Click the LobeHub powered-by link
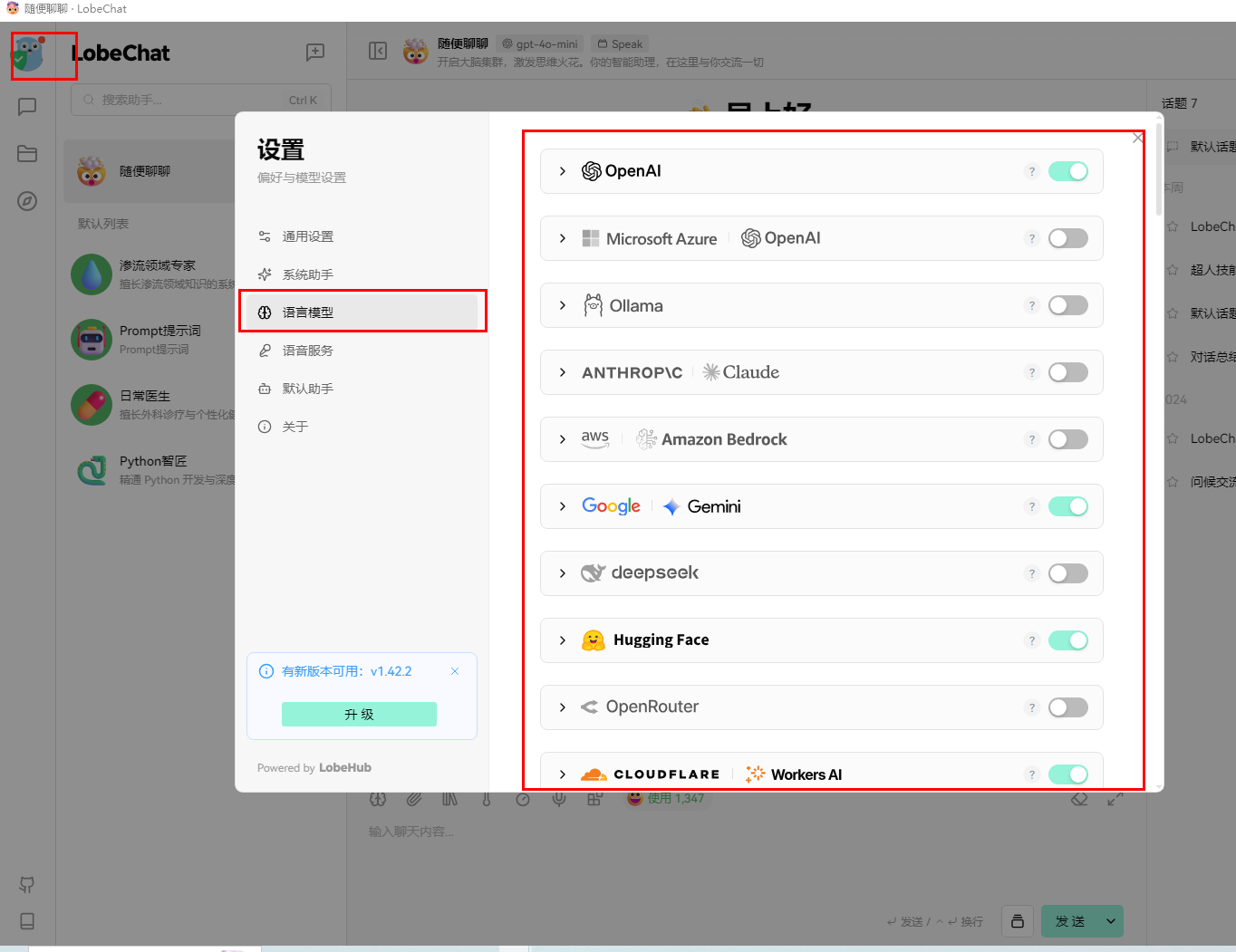This screenshot has width=1236, height=952. (x=345, y=767)
